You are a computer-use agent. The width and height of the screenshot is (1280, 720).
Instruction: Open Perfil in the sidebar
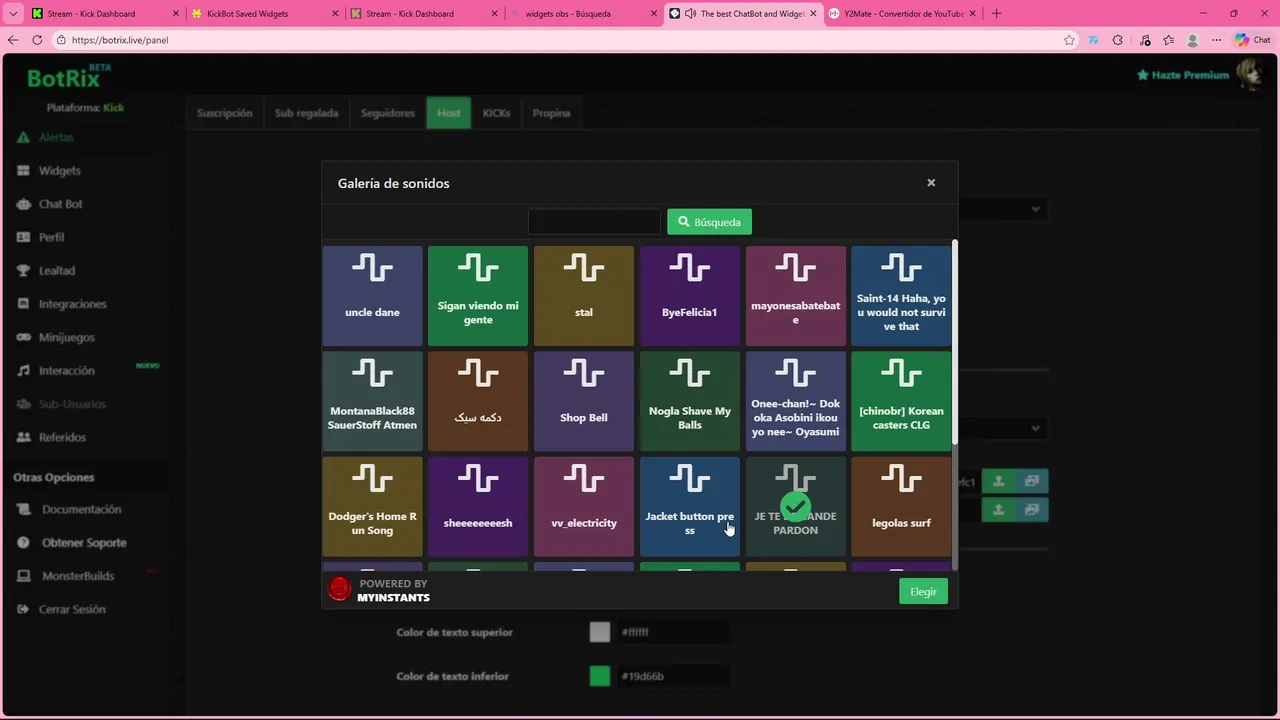(51, 237)
